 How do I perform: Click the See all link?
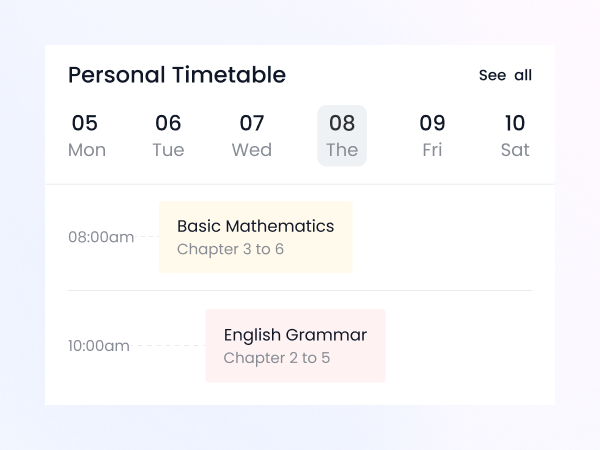click(505, 76)
